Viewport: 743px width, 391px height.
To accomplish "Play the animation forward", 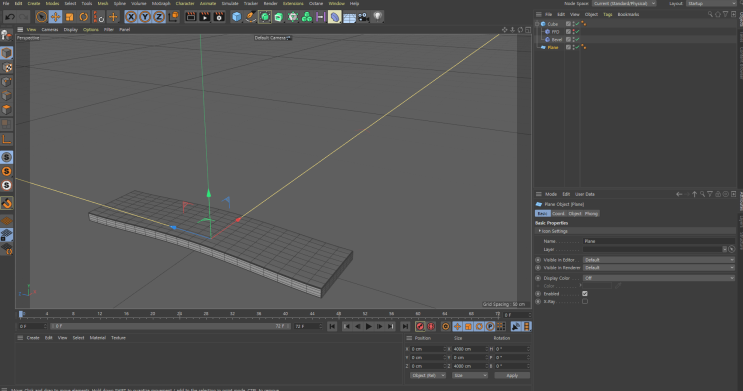I will coord(369,327).
